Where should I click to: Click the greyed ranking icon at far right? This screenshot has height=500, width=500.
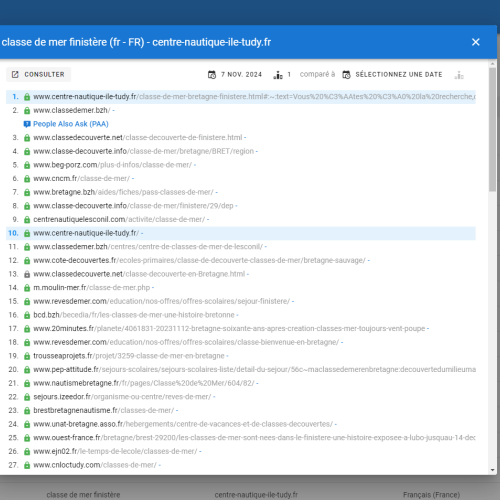[x=459, y=75]
